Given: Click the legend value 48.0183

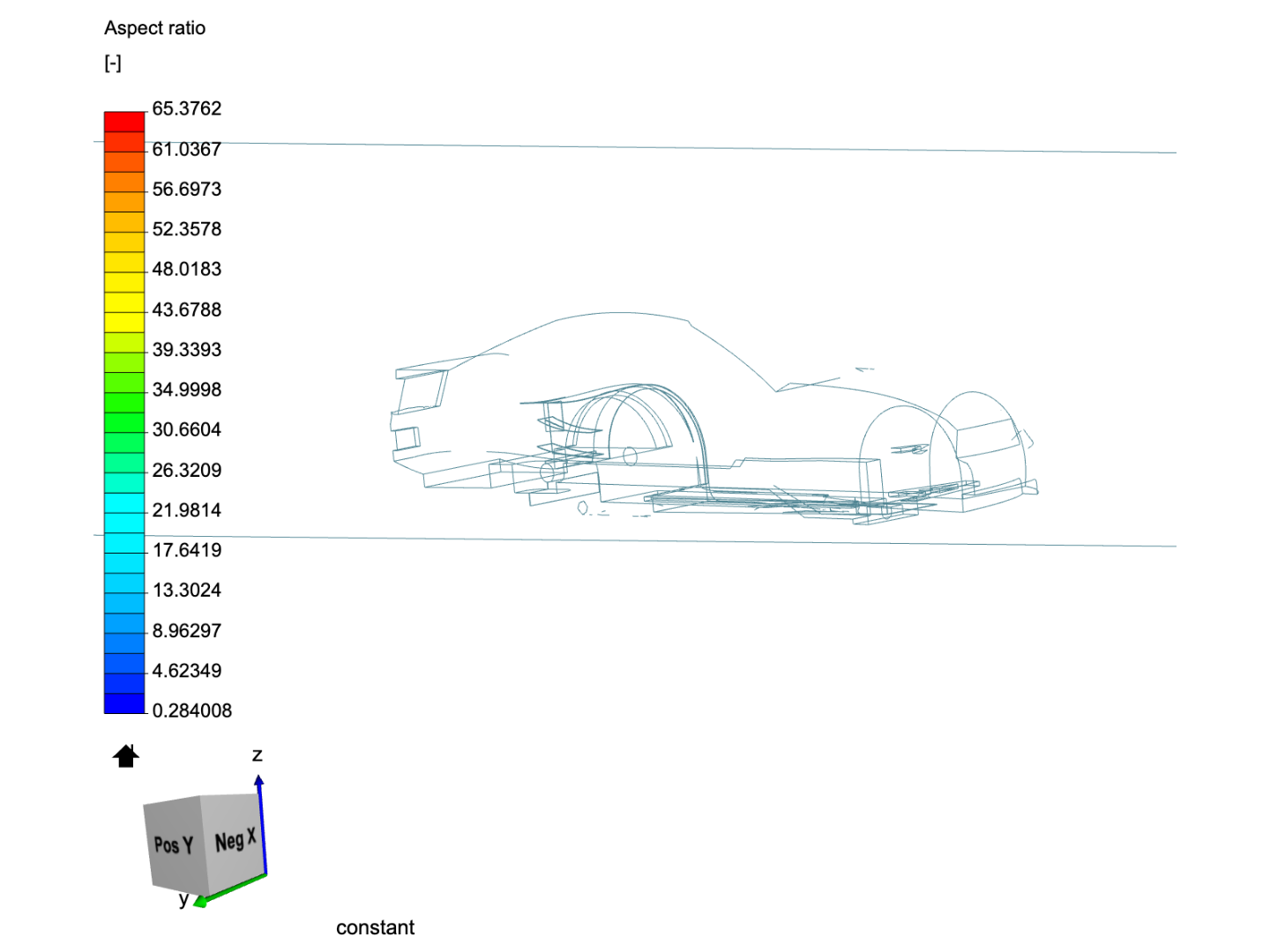Looking at the screenshot, I should point(187,269).
